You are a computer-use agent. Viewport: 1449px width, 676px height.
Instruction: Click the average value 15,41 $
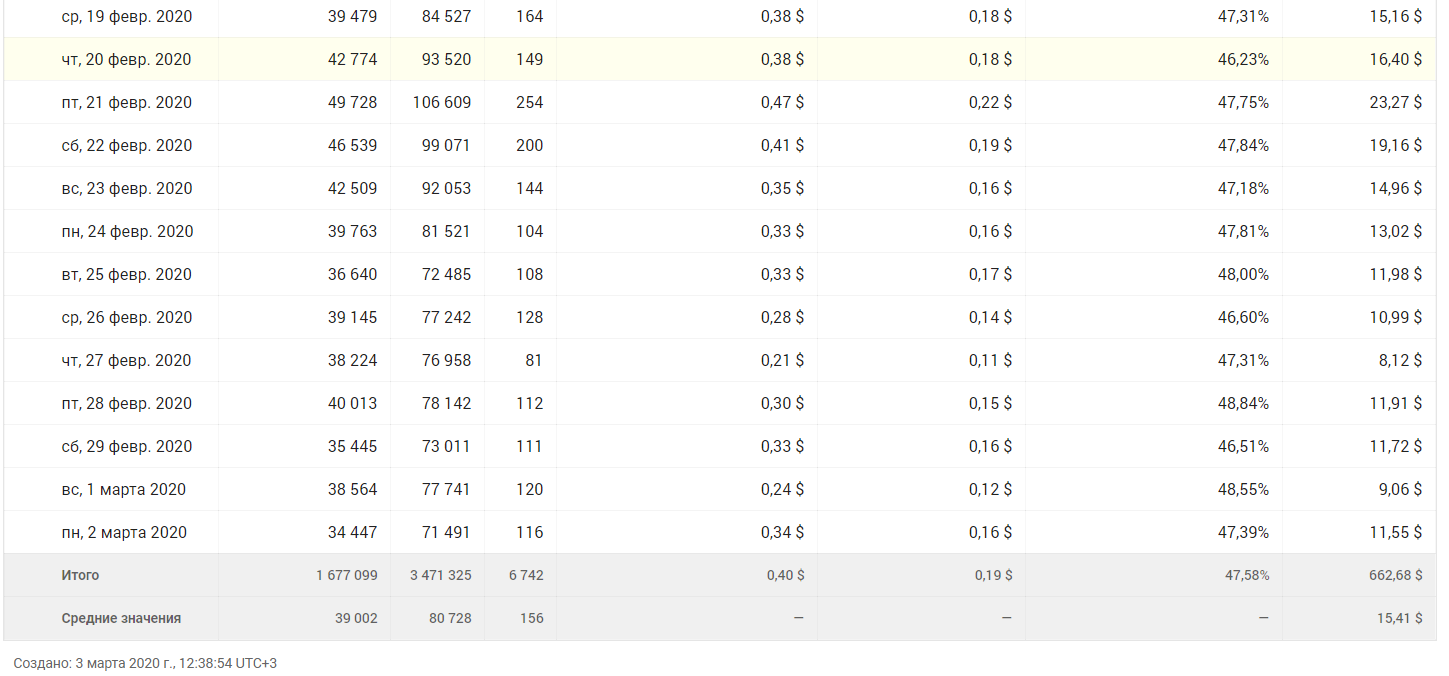pos(1399,619)
